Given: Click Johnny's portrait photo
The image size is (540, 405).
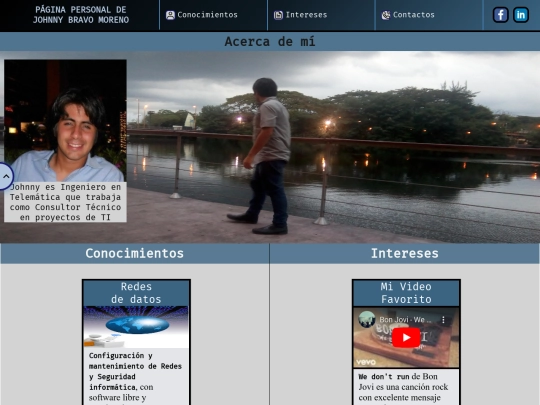Looking at the screenshot, I should tap(65, 121).
